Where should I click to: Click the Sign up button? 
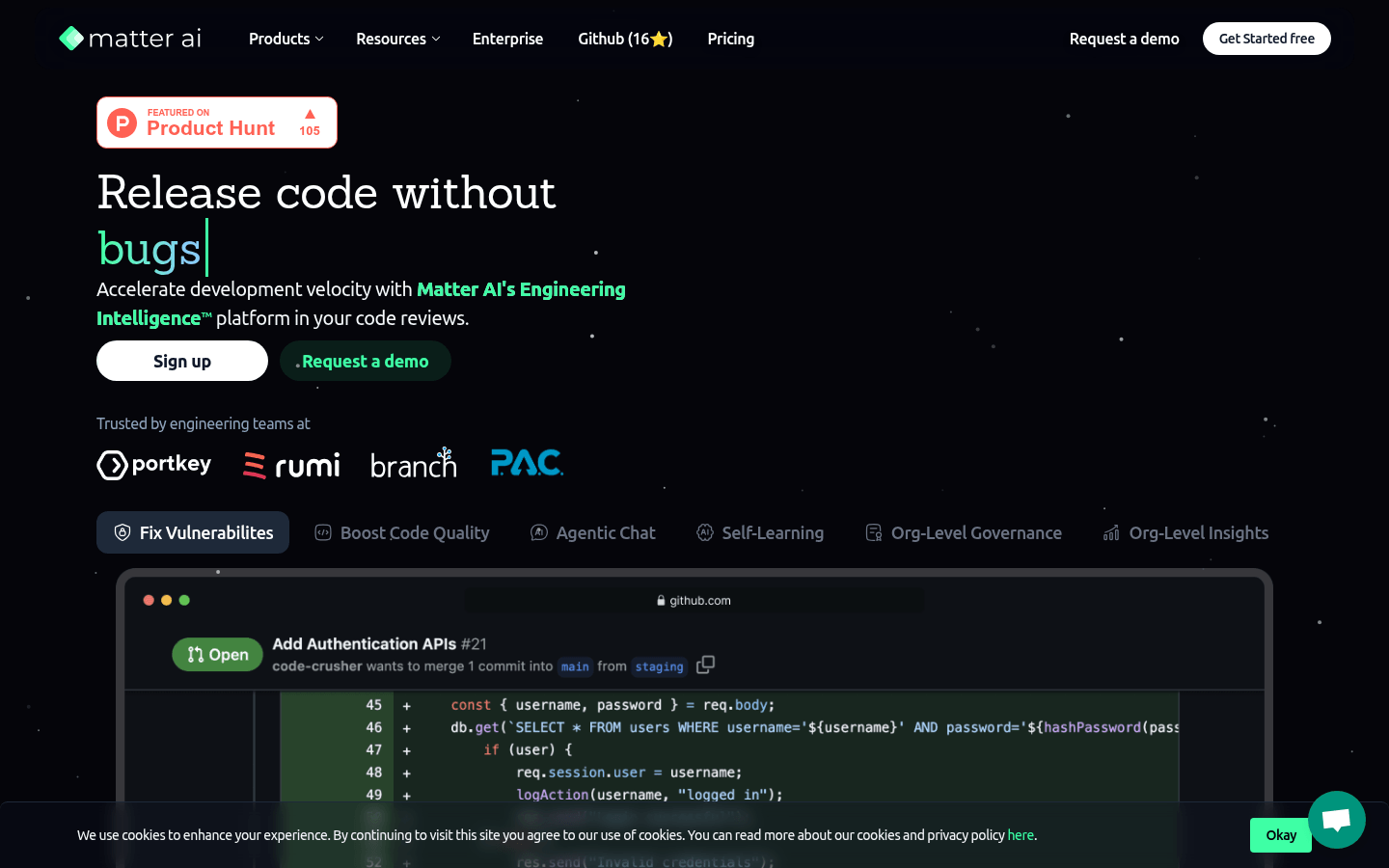182,361
